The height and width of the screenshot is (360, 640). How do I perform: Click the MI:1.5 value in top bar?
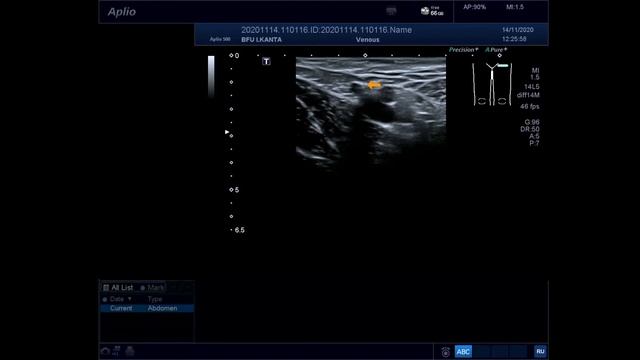tap(515, 7)
